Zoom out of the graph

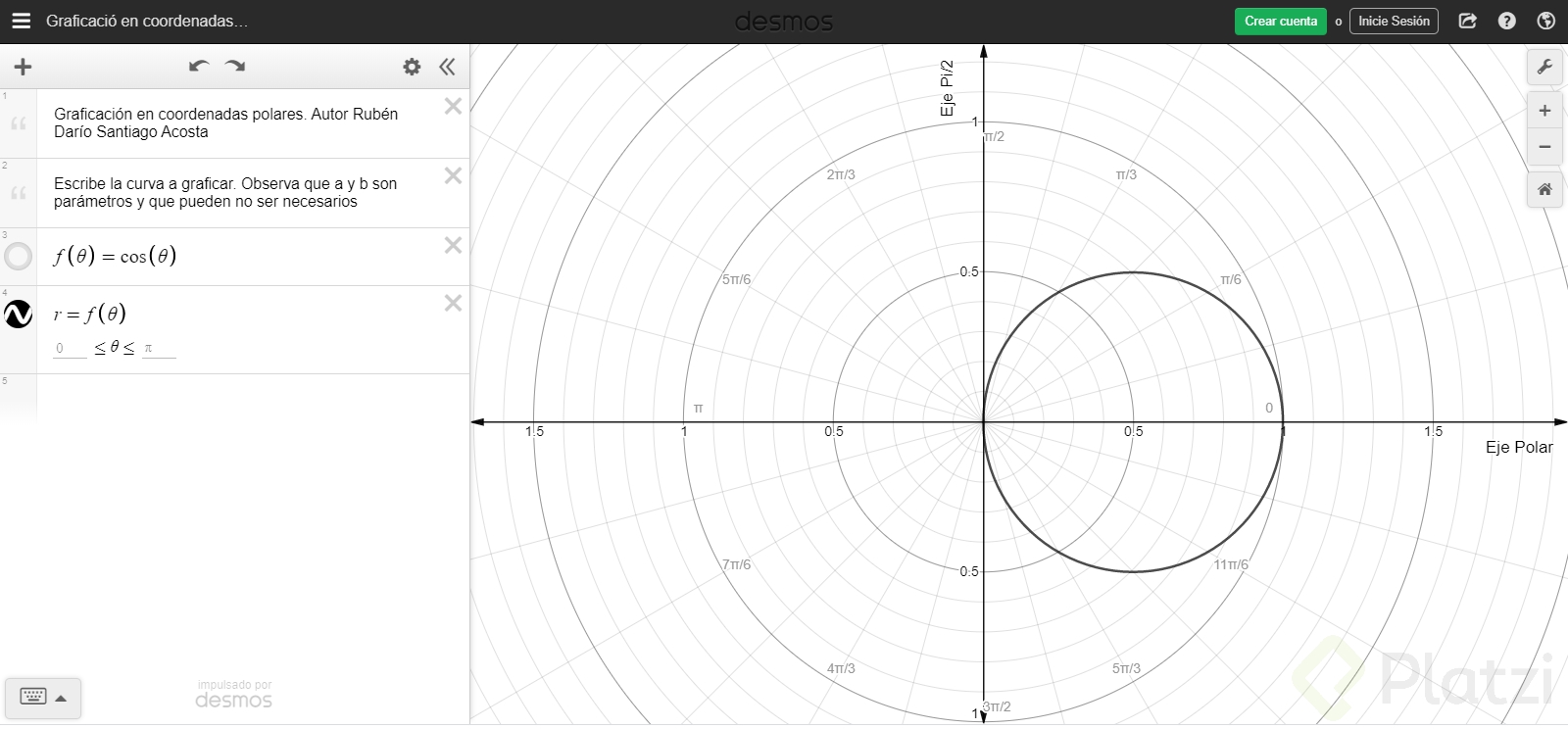click(x=1544, y=147)
